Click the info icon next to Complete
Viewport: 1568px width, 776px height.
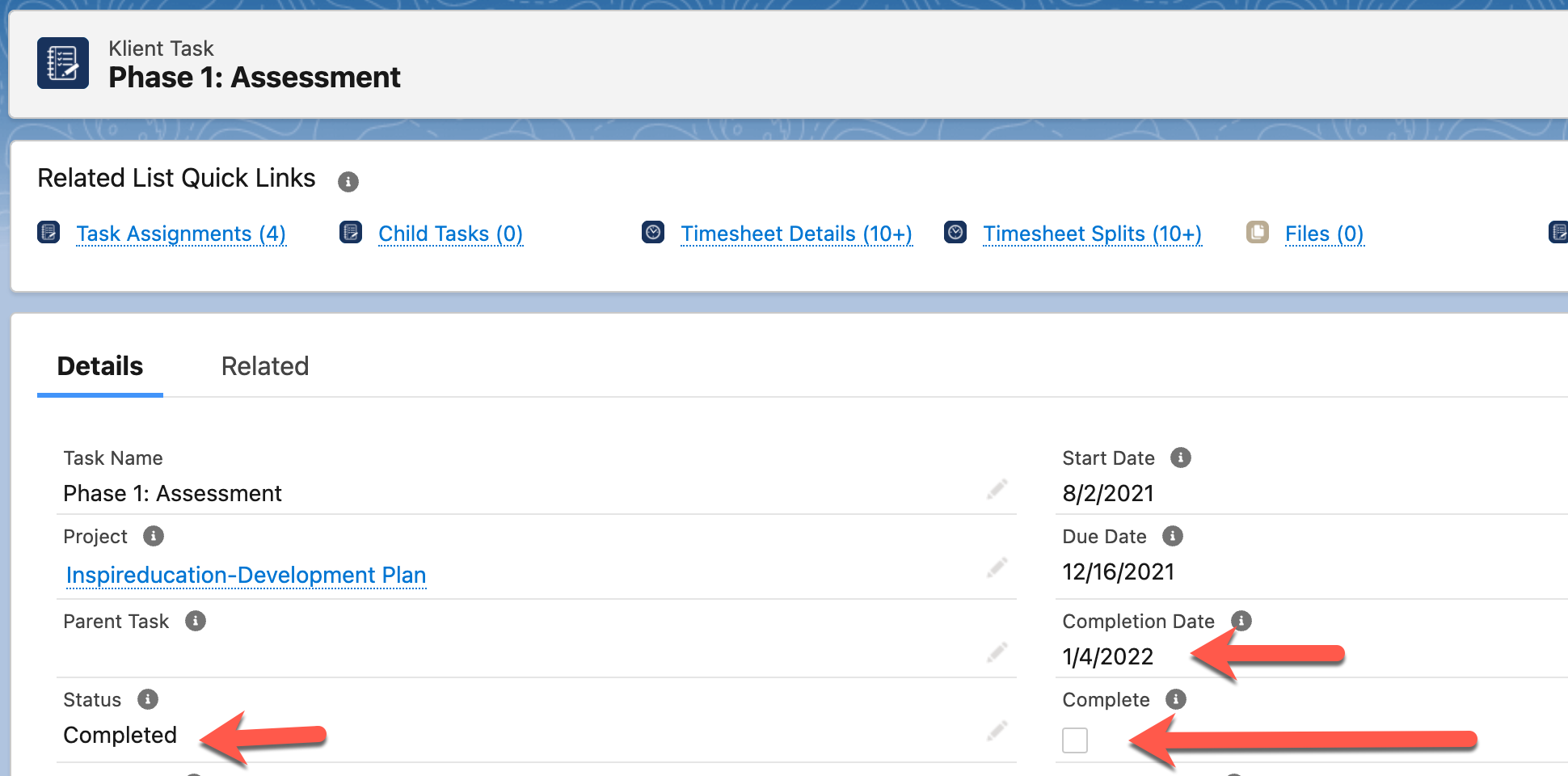click(x=1176, y=699)
